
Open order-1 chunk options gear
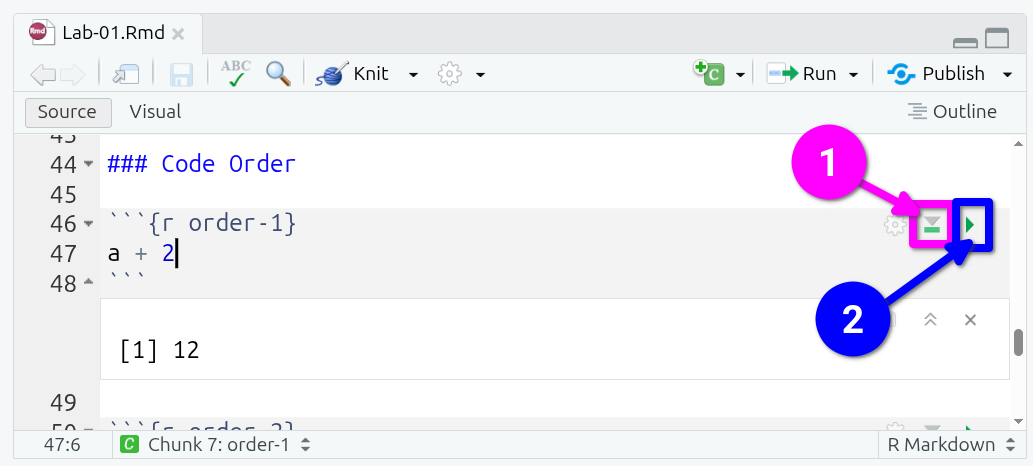894,226
